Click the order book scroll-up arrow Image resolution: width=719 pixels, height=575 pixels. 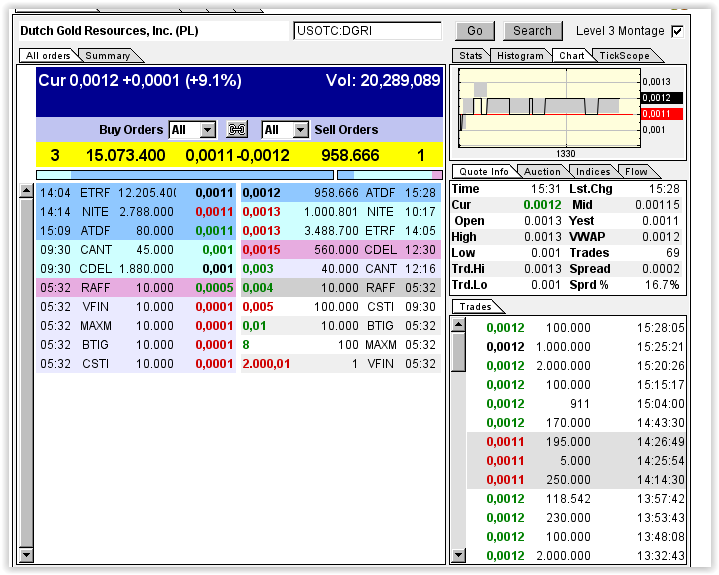coord(26,190)
